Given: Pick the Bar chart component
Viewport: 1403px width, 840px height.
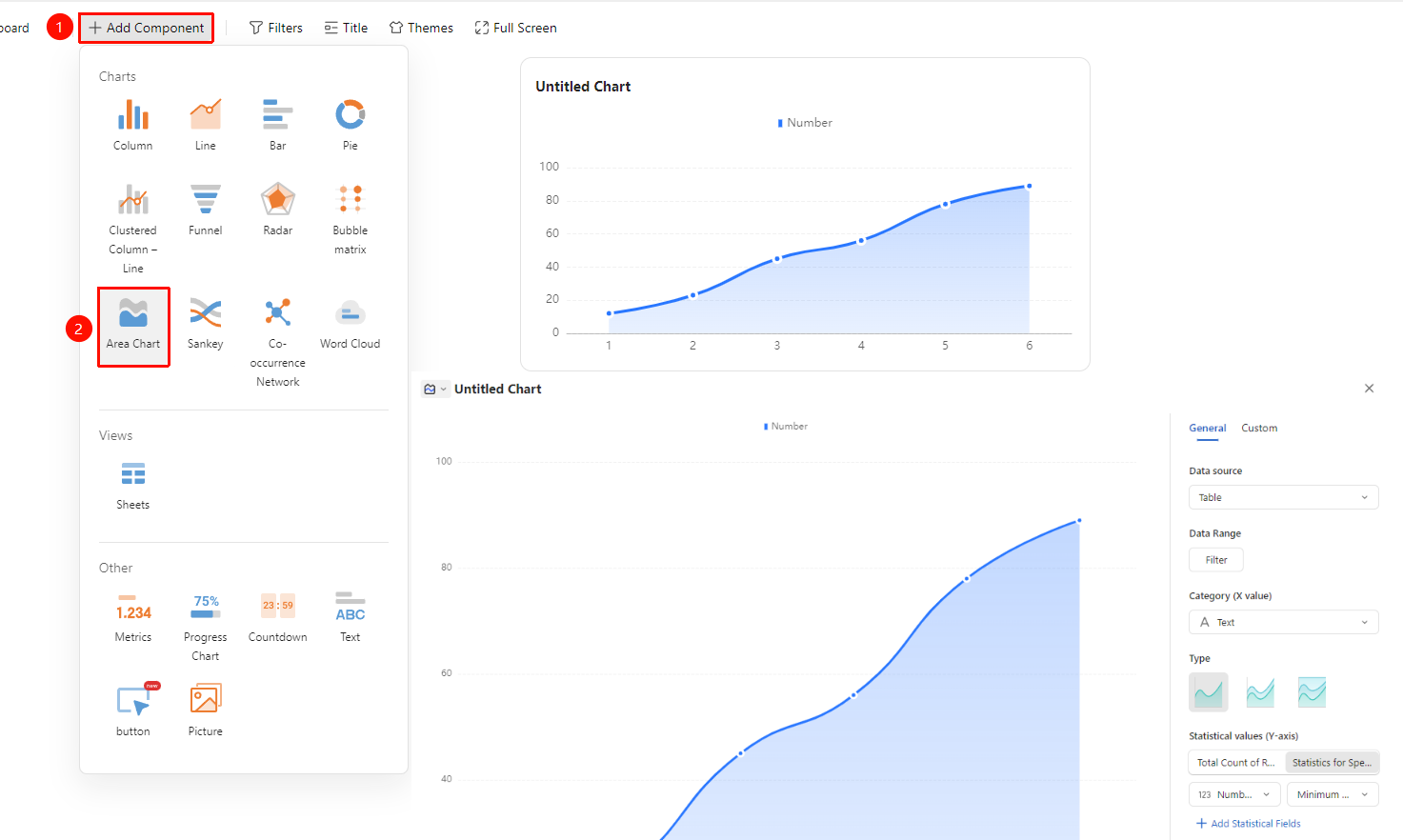Looking at the screenshot, I should tap(278, 125).
